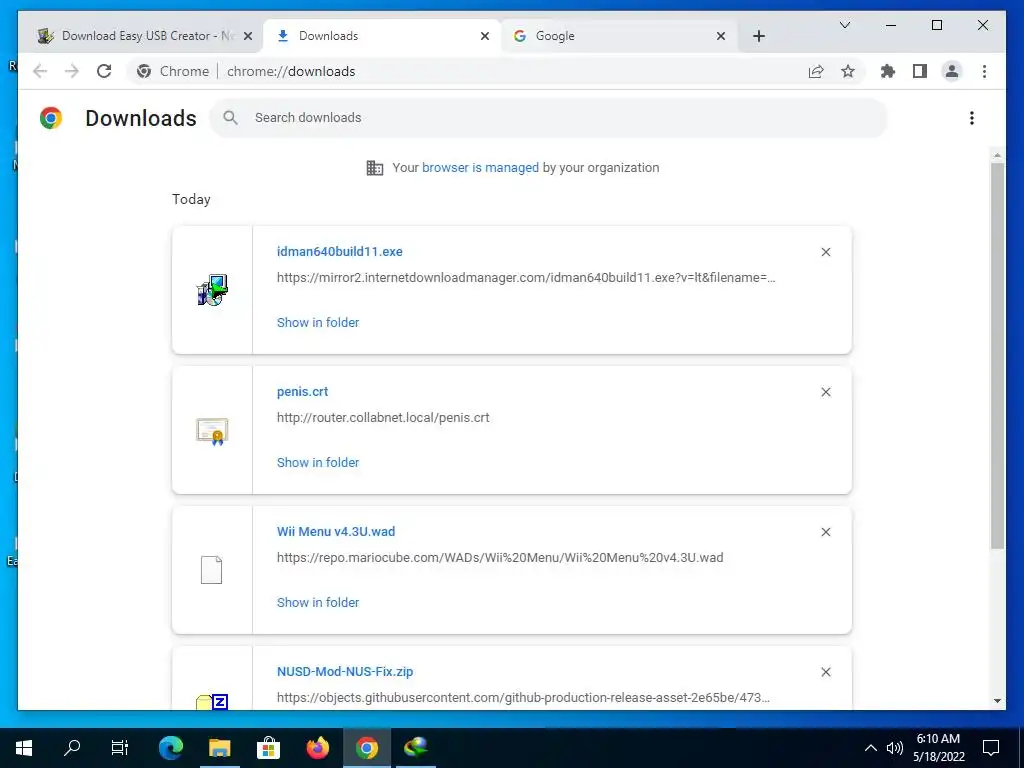Open the notification center icon
The image size is (1024, 768).
pos(991,748)
